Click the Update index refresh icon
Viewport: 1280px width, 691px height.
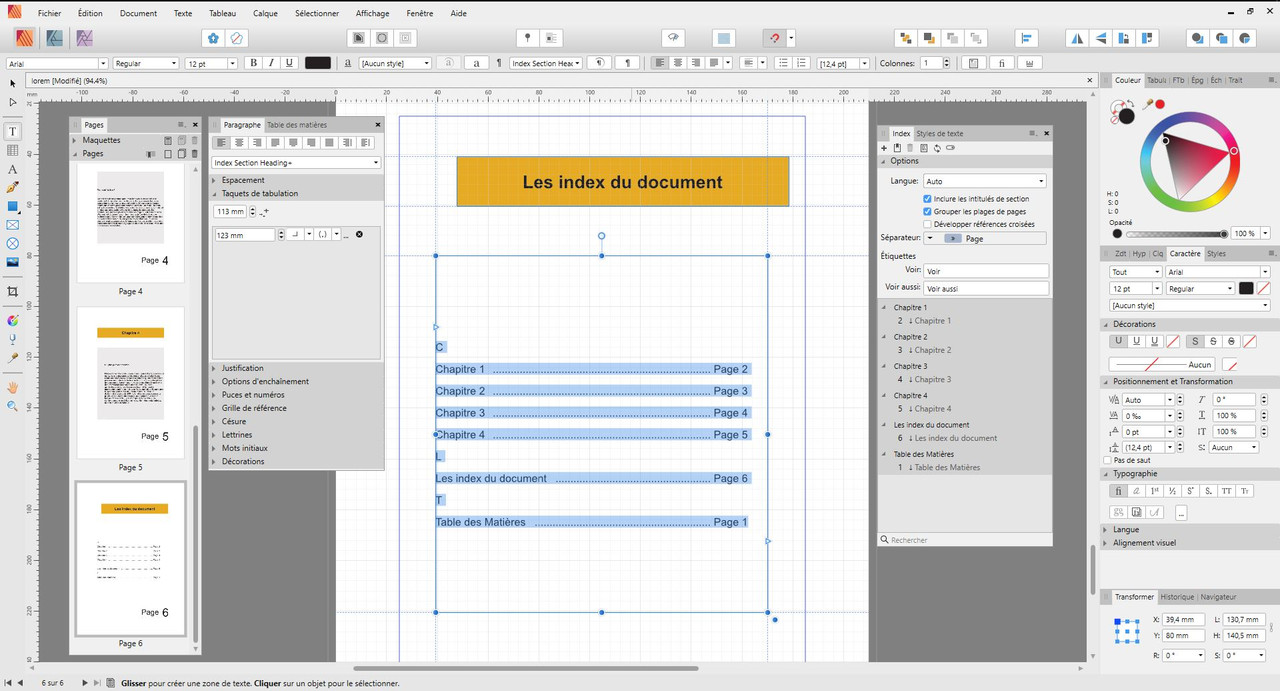click(x=937, y=148)
